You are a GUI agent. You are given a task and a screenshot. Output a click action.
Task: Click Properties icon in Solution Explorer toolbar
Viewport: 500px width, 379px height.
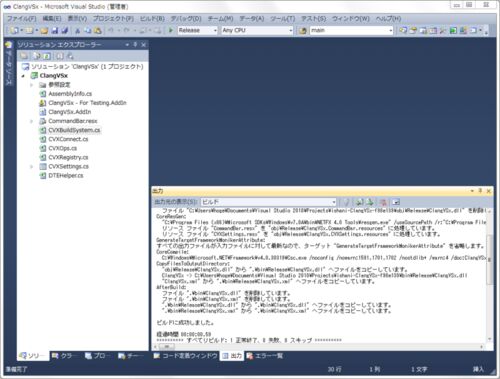click(x=24, y=56)
